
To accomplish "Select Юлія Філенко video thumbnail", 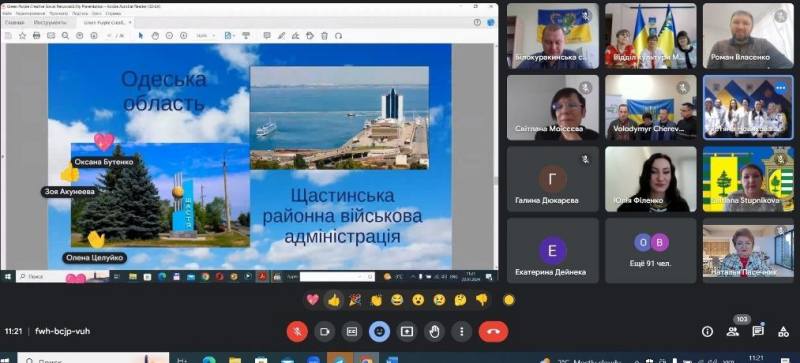I will tap(651, 179).
